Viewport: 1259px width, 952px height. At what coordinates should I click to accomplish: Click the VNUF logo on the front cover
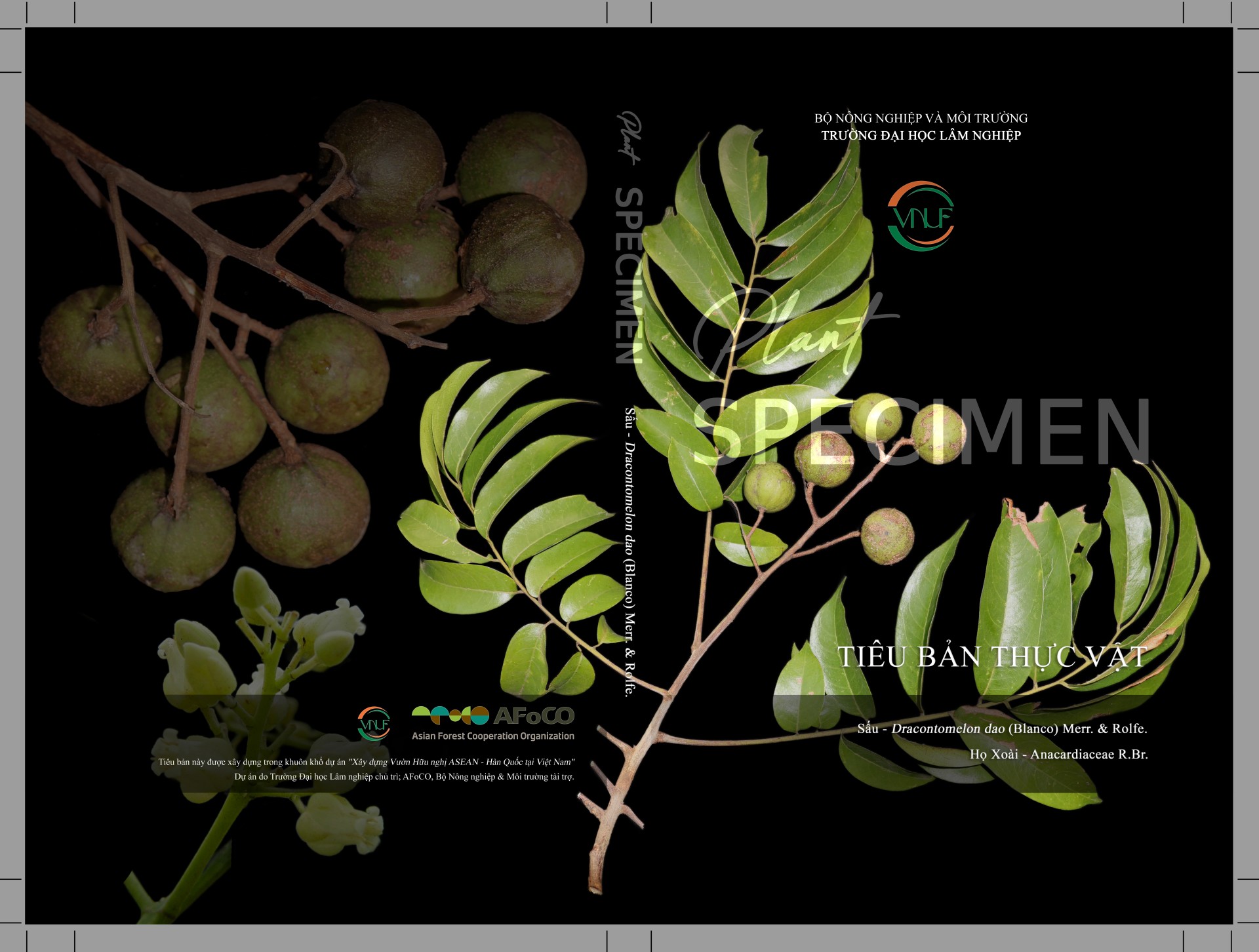pos(921,216)
